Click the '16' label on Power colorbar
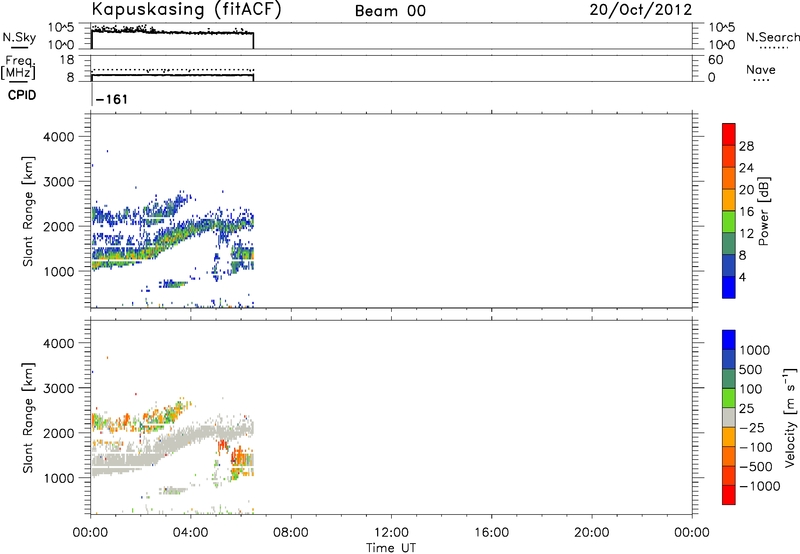The width and height of the screenshot is (800, 554). (x=746, y=212)
